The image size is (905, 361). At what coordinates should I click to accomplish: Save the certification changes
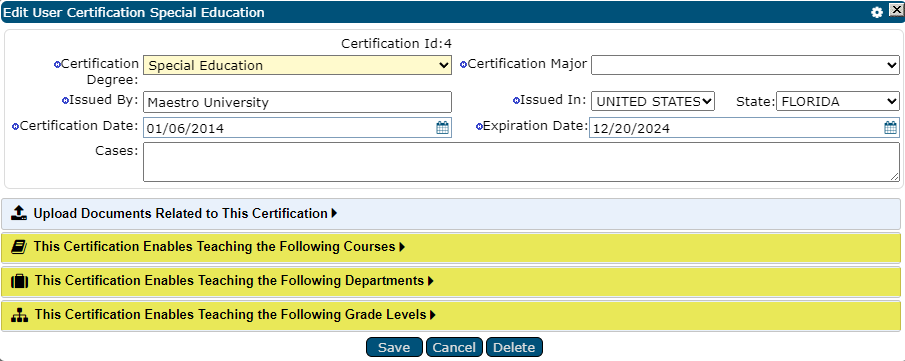(394, 347)
